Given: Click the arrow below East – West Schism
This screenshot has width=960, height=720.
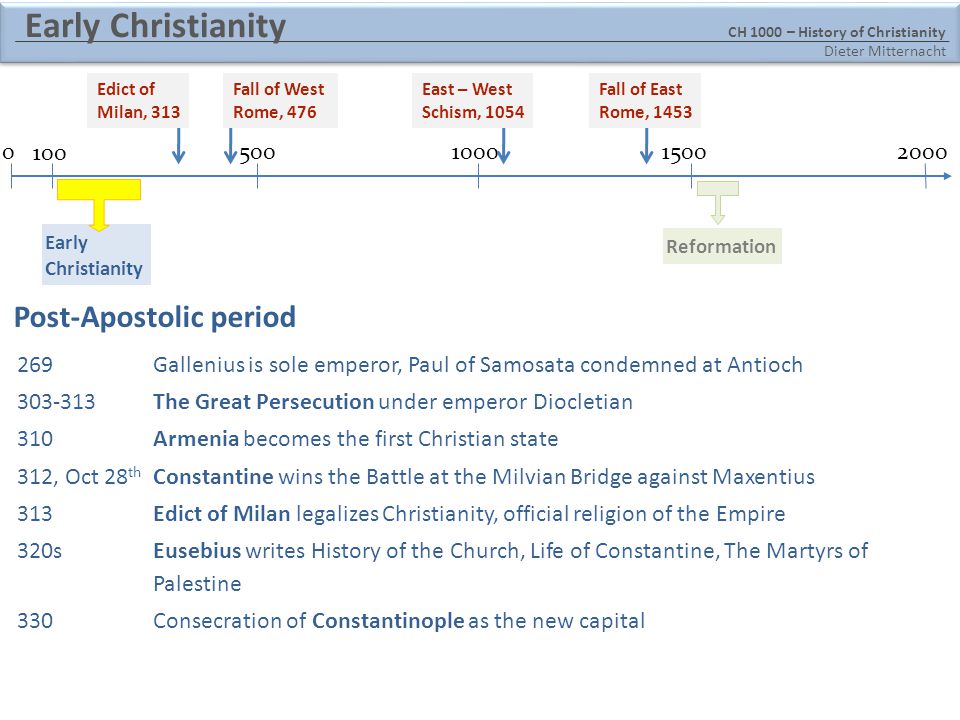Looking at the screenshot, I should point(503,146).
